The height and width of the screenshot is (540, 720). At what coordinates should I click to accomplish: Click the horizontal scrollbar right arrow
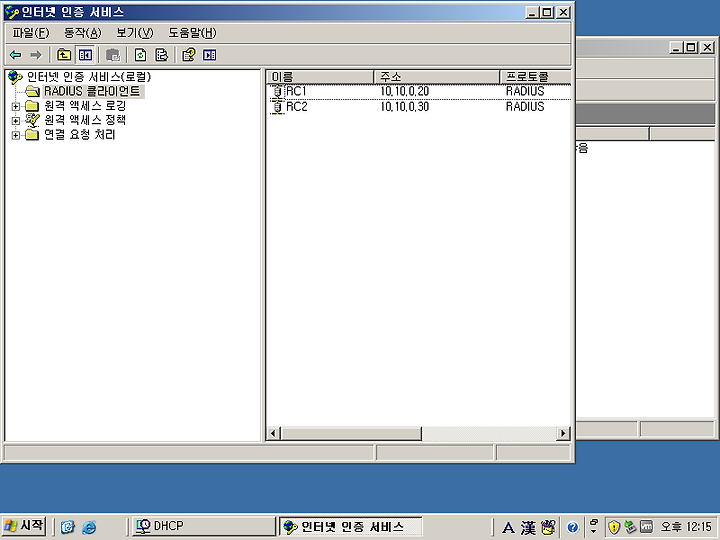(563, 433)
